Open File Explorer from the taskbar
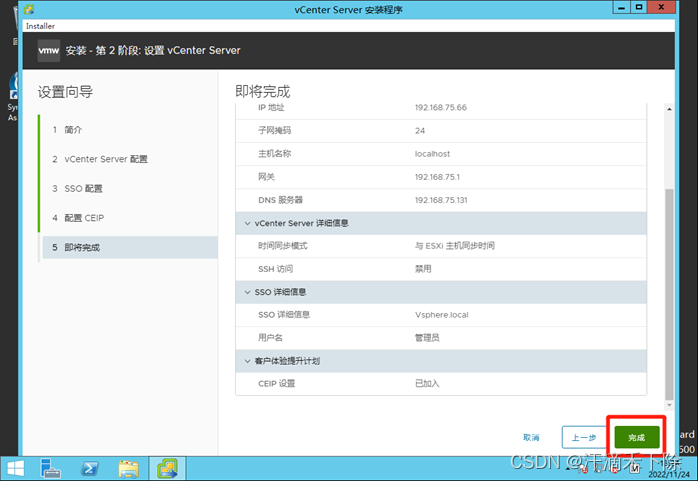This screenshot has width=698, height=481. tap(128, 468)
